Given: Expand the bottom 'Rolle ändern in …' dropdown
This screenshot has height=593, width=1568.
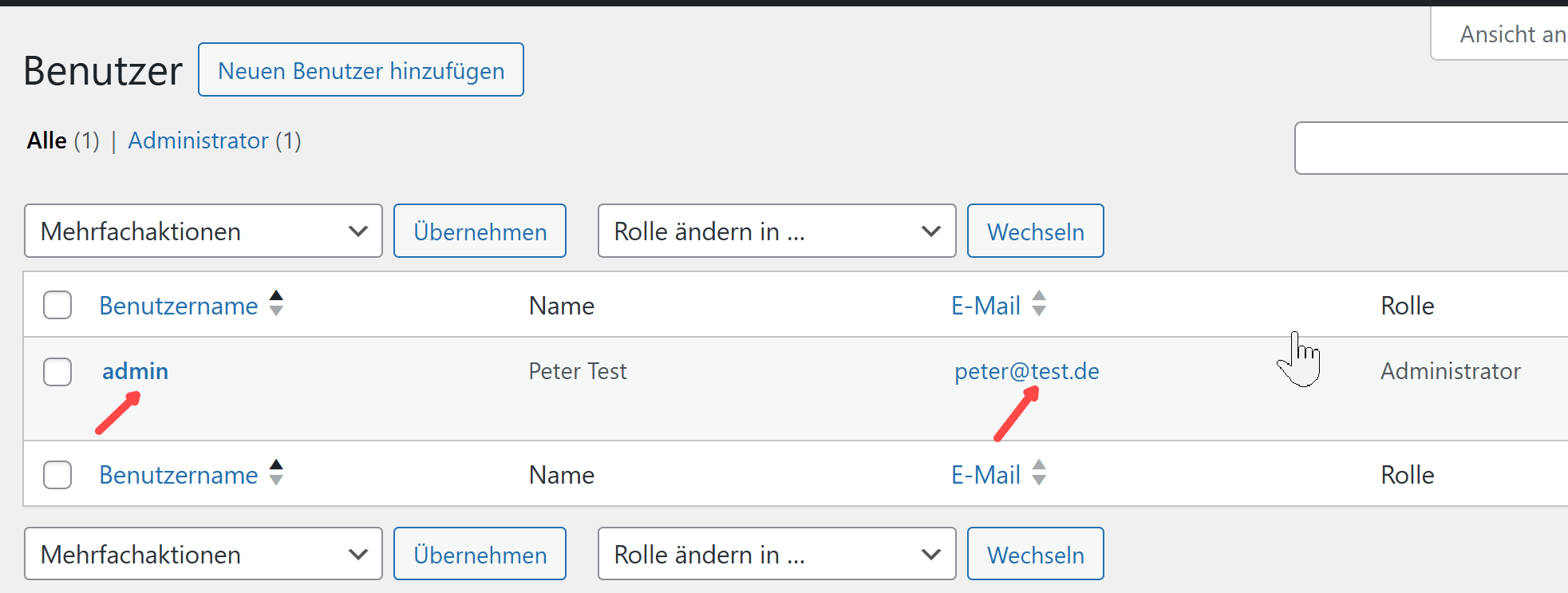Looking at the screenshot, I should coord(776,554).
